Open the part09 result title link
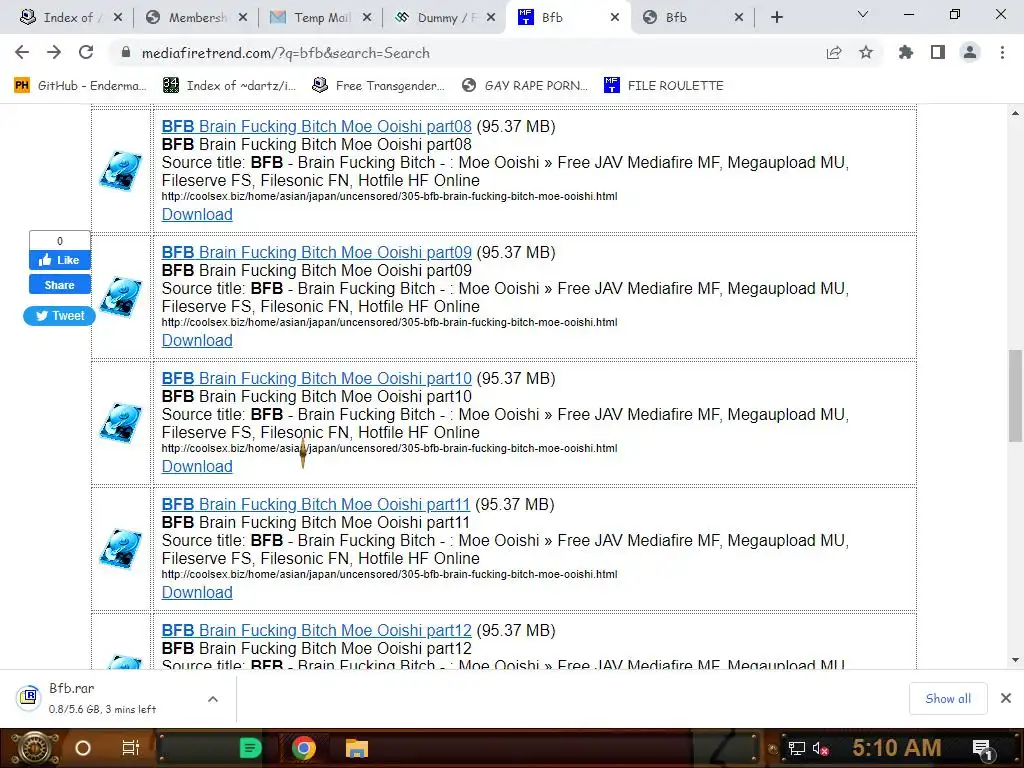The width and height of the screenshot is (1024, 768). pyautogui.click(x=316, y=252)
